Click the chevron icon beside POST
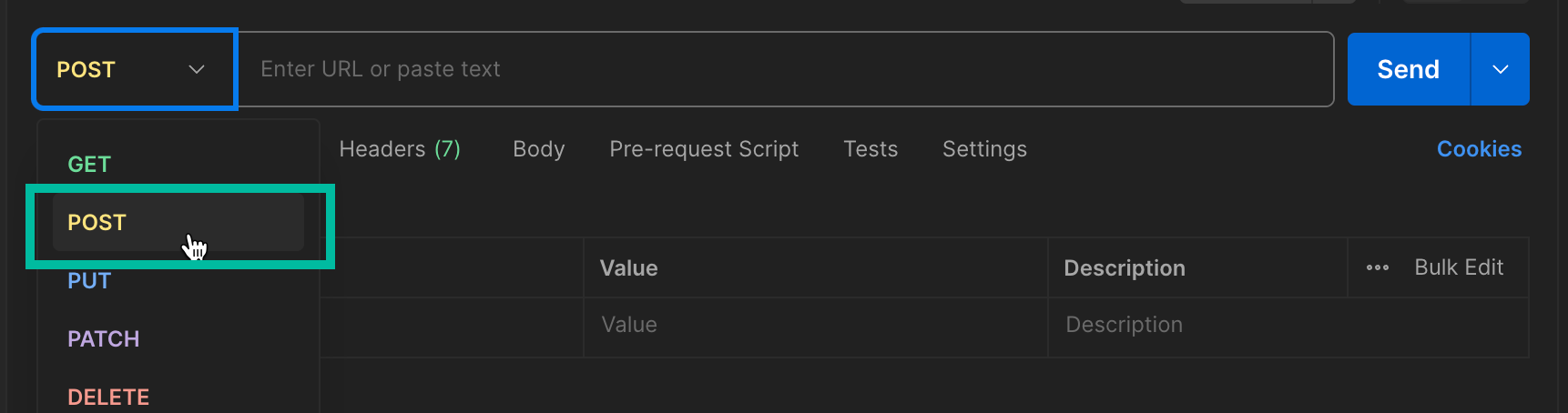Image resolution: width=1568 pixels, height=413 pixels. click(x=197, y=69)
